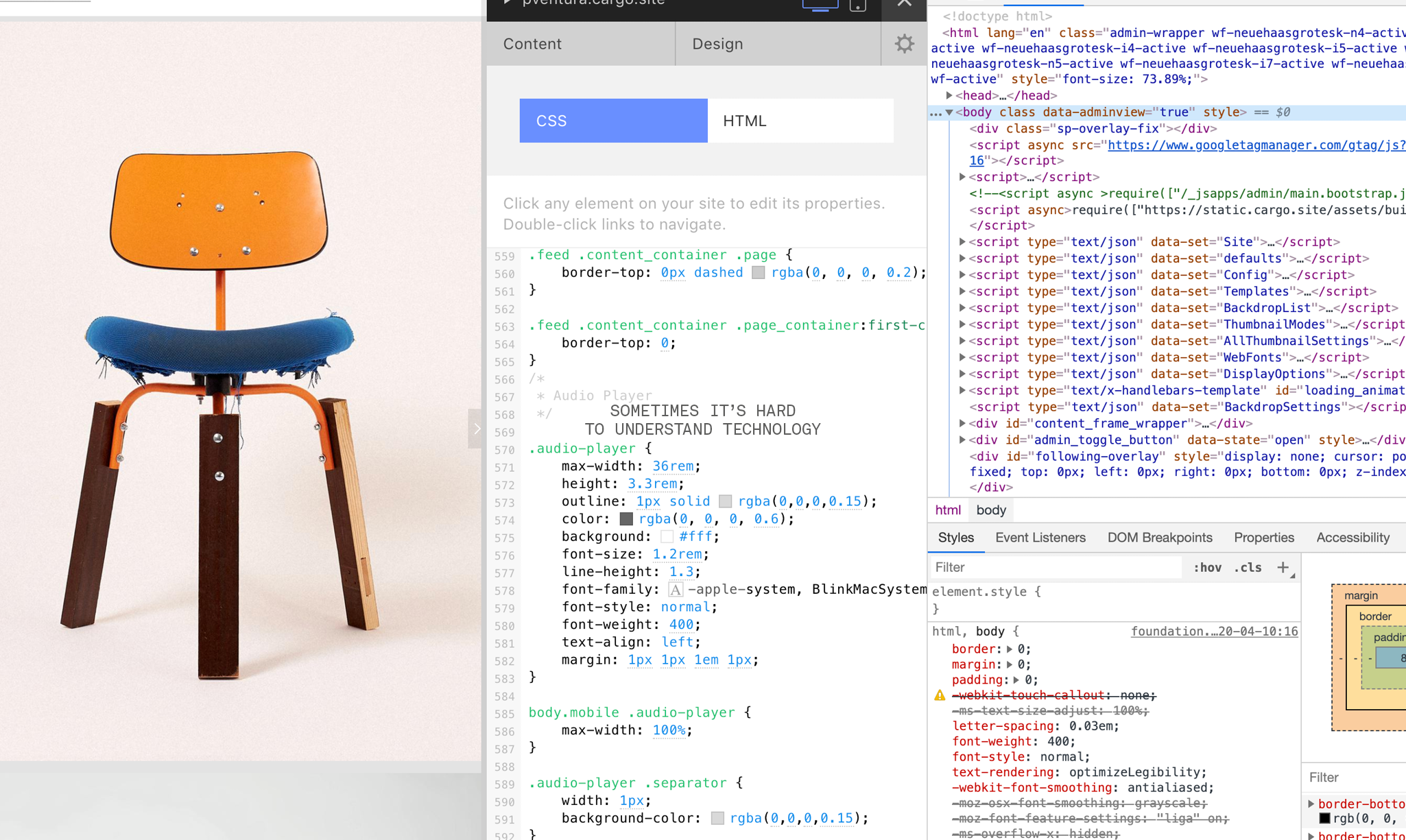Expand the head element

click(x=949, y=95)
